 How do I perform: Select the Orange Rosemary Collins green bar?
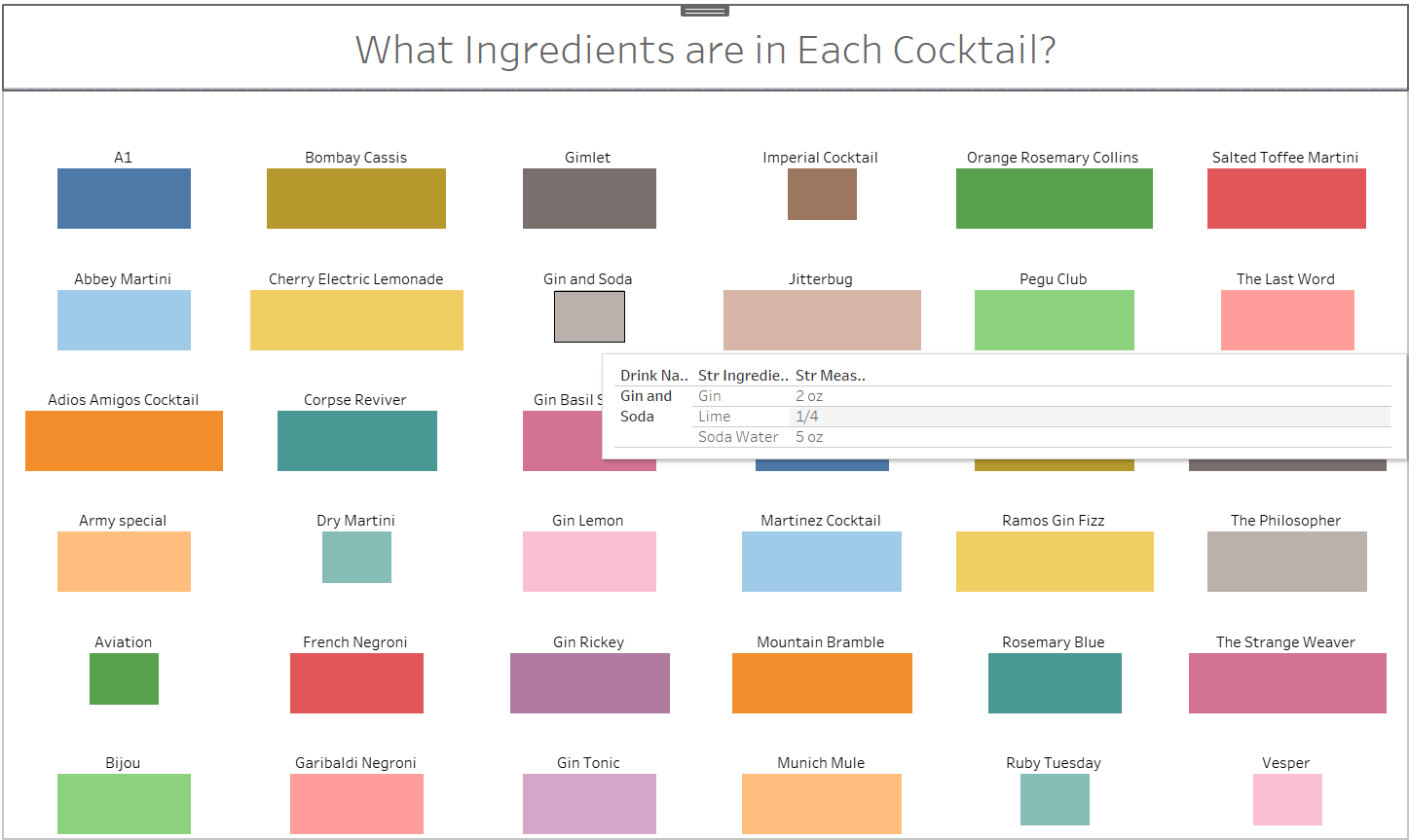[x=1054, y=199]
